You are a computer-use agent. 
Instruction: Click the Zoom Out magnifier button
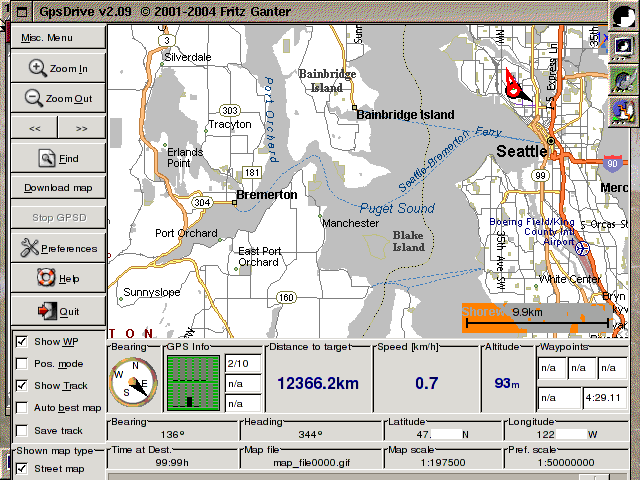(x=58, y=99)
